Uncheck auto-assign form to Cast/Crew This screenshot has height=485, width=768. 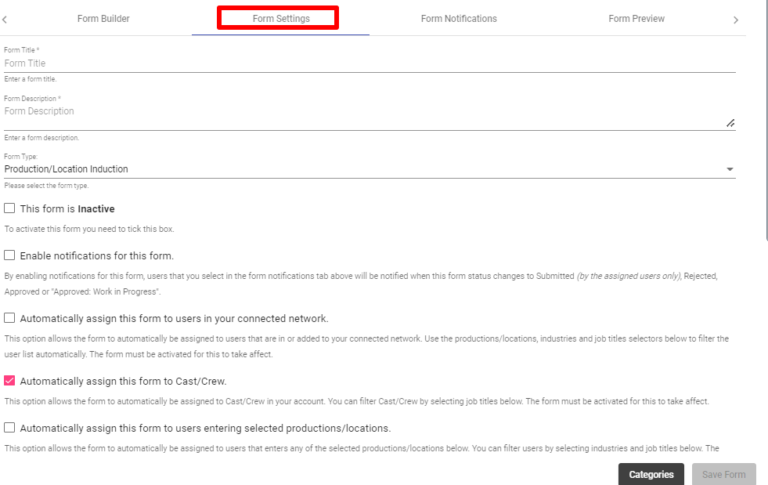pyautogui.click(x=9, y=381)
